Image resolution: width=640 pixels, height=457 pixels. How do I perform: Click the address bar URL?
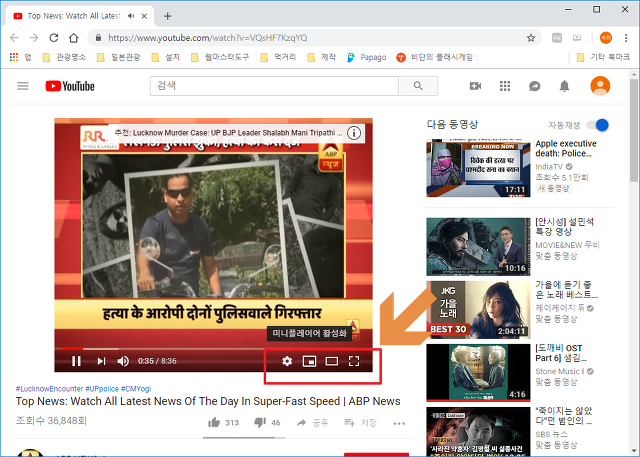point(207,38)
